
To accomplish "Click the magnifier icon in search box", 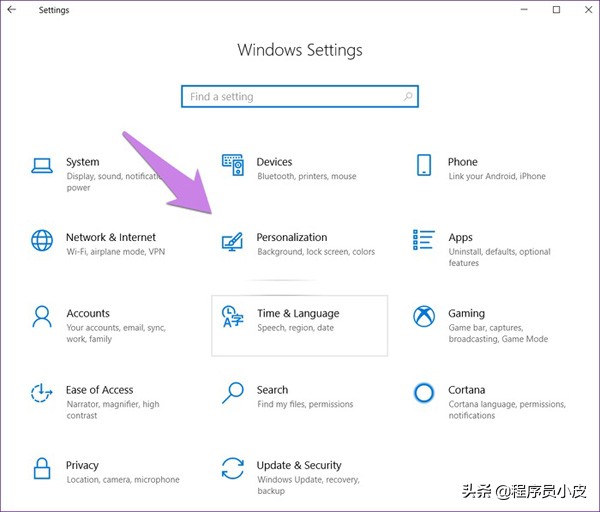I will [x=408, y=96].
